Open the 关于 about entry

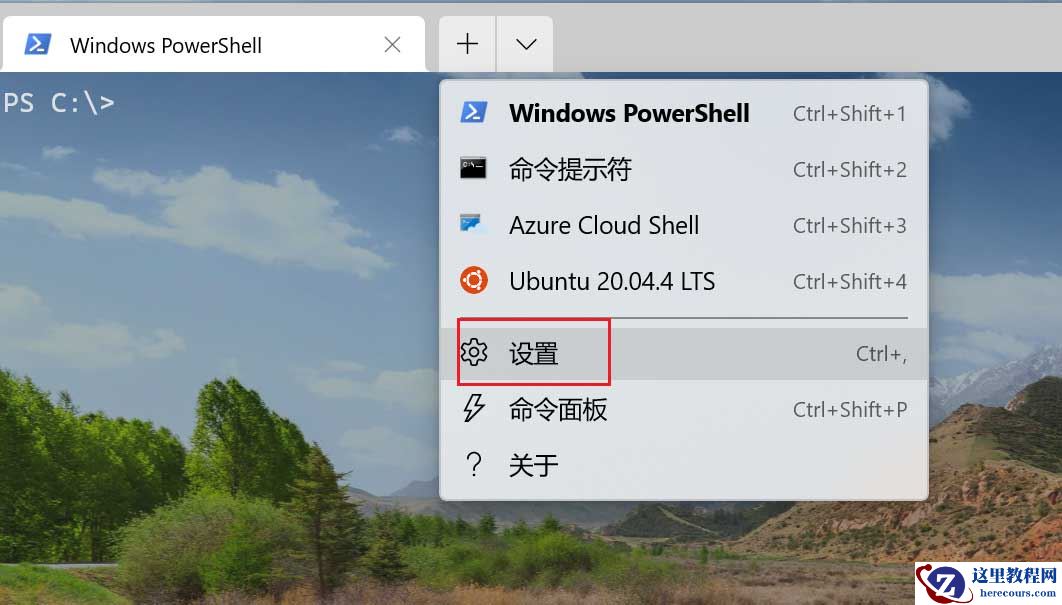point(533,463)
